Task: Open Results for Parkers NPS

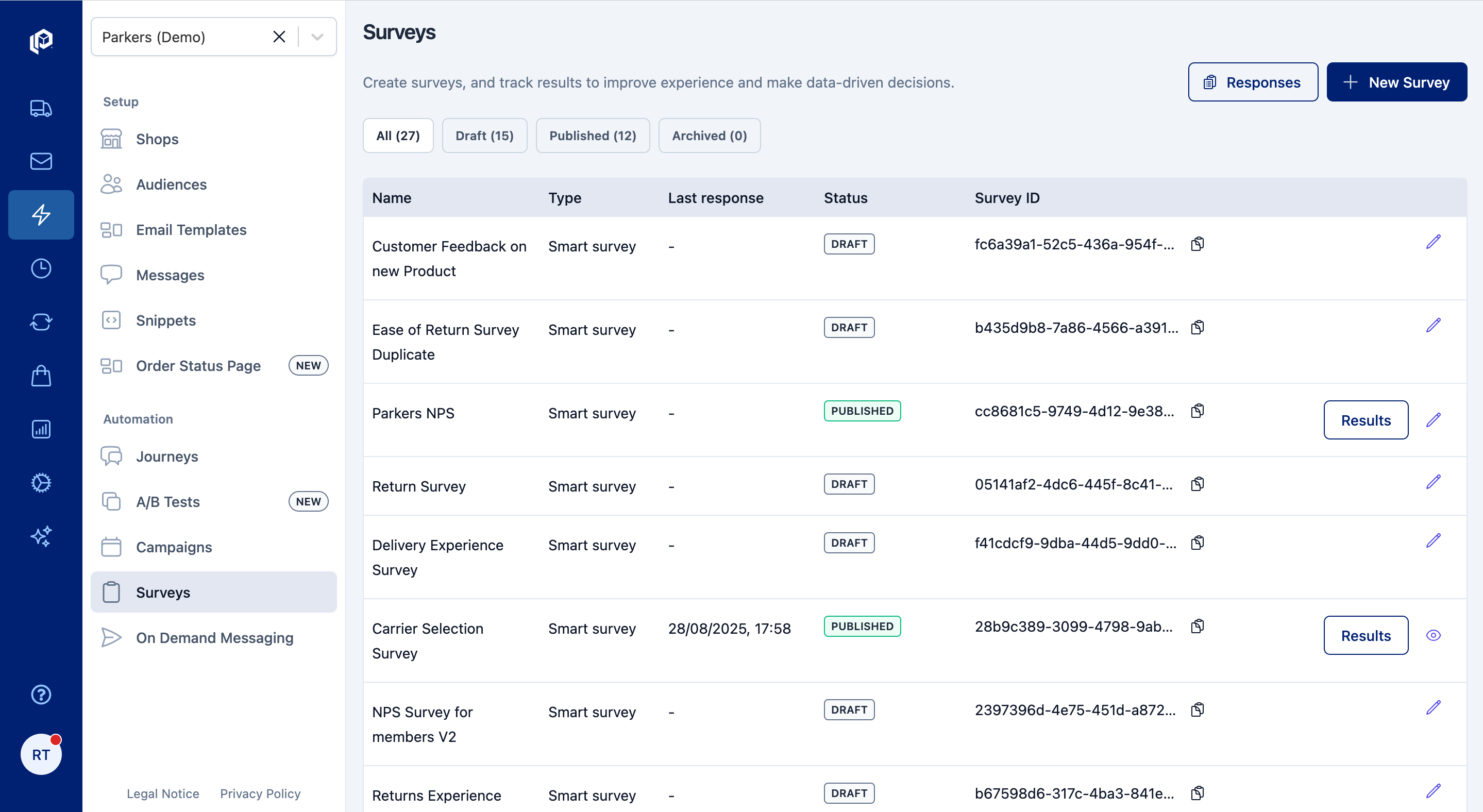Action: [1365, 420]
